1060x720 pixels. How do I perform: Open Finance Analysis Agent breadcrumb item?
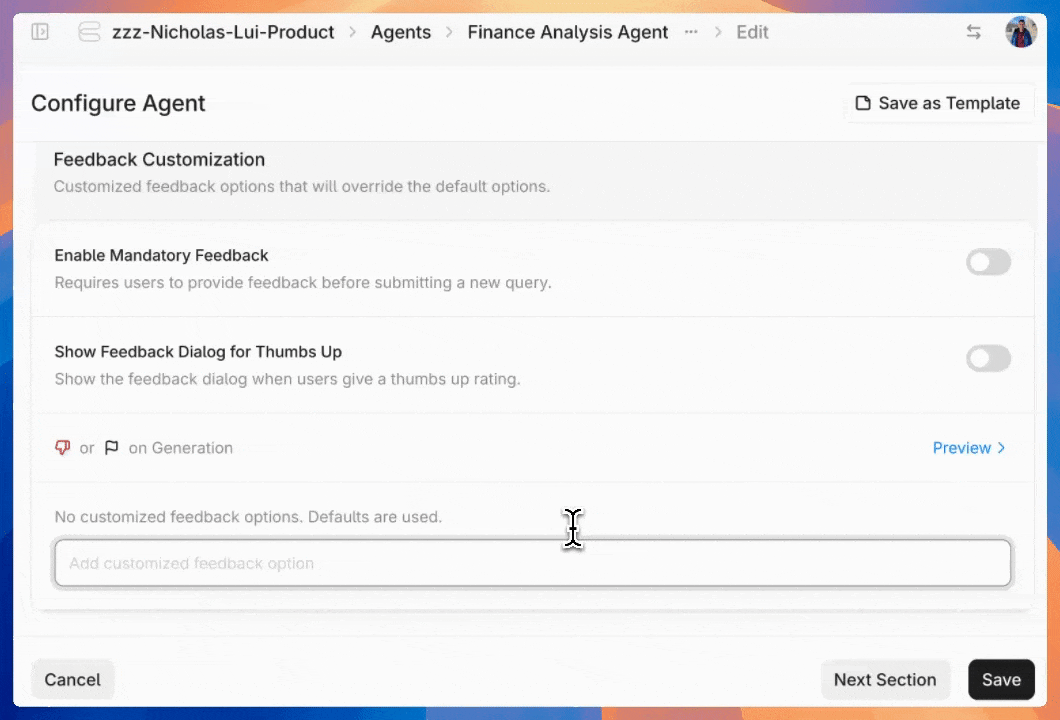pos(567,31)
